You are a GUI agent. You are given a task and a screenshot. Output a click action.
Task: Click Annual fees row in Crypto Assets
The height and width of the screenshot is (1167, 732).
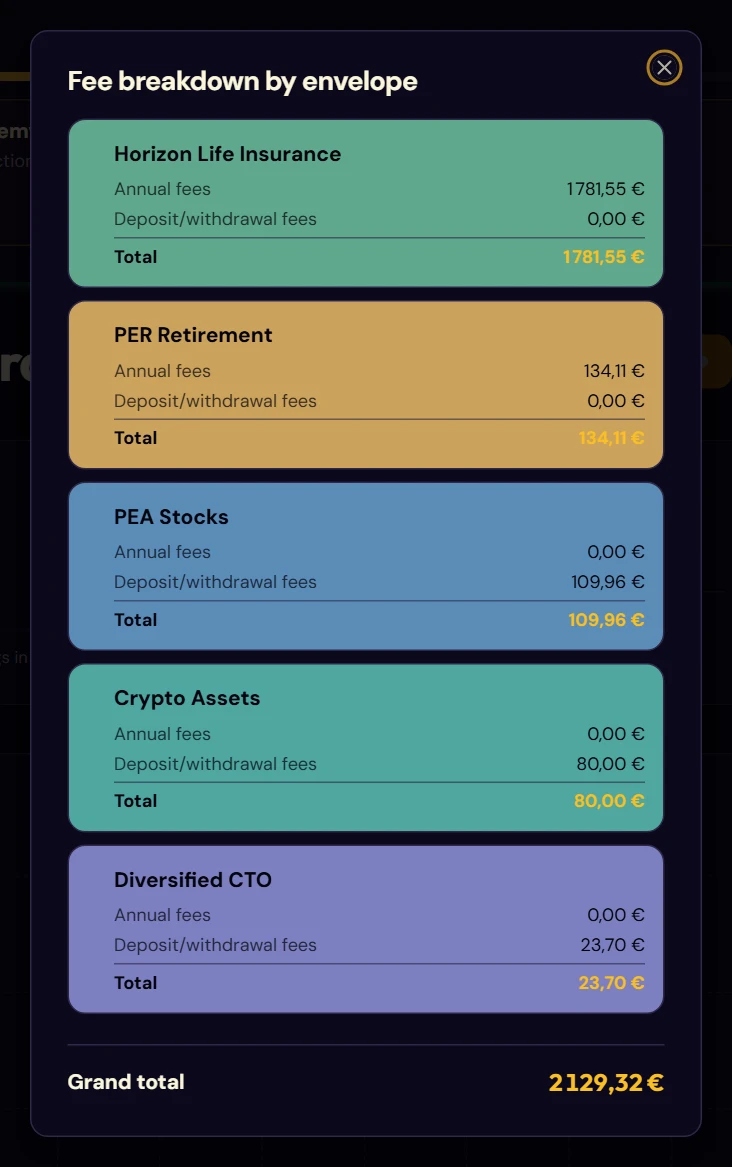click(379, 734)
